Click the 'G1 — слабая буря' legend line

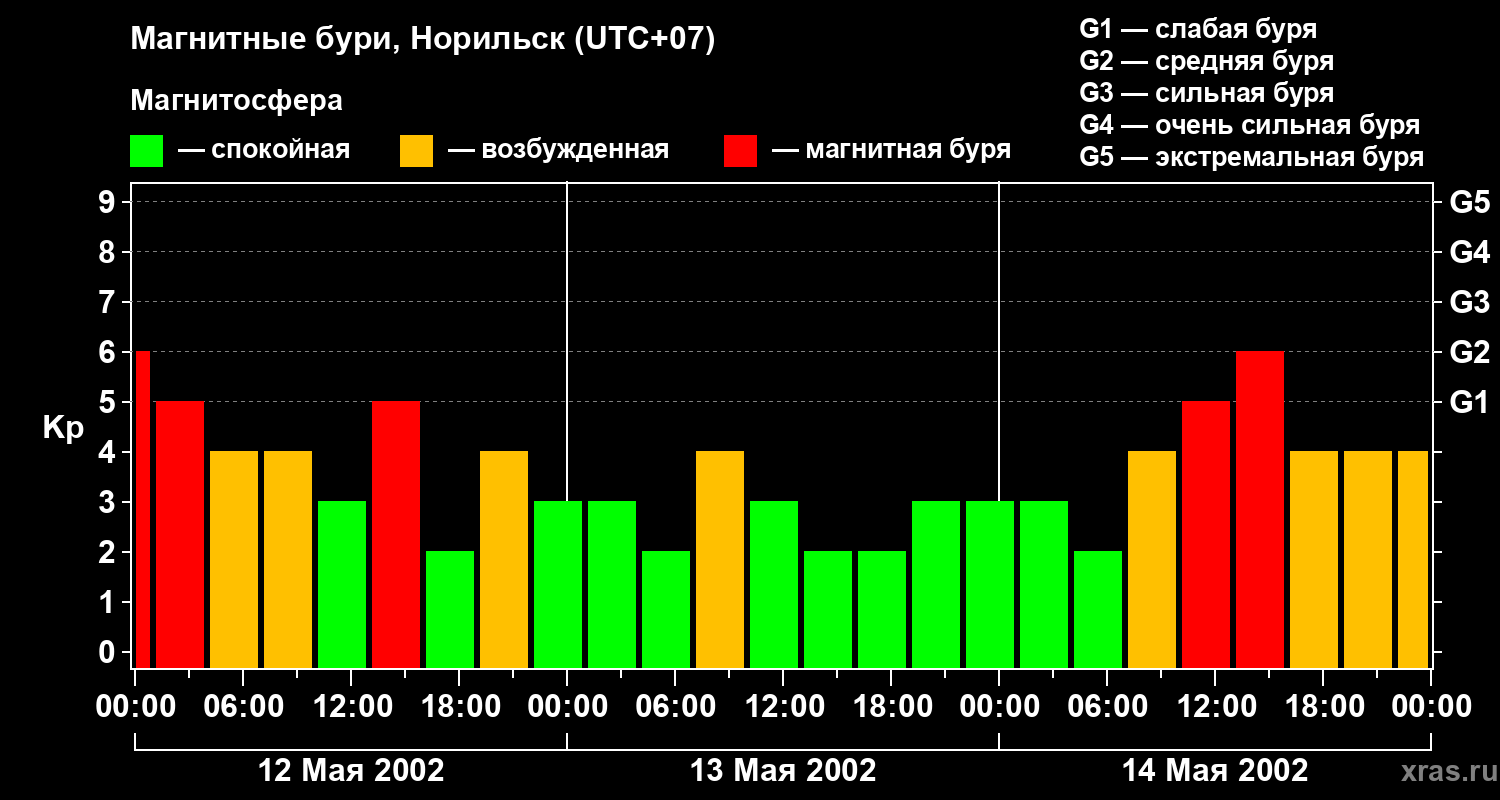tap(1198, 28)
